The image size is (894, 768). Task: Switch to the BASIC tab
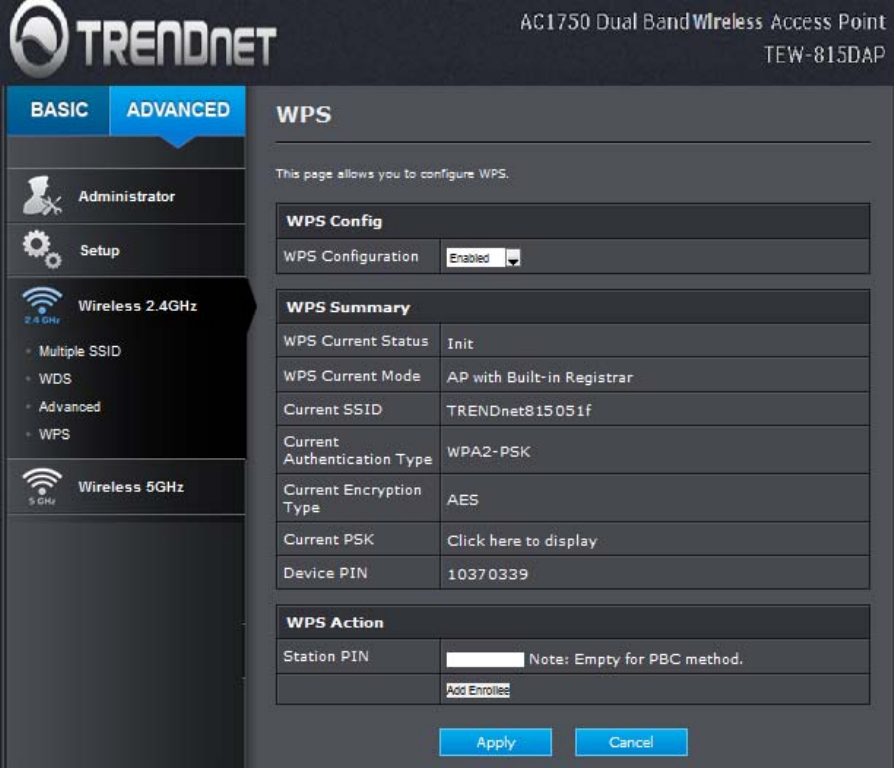pos(59,109)
